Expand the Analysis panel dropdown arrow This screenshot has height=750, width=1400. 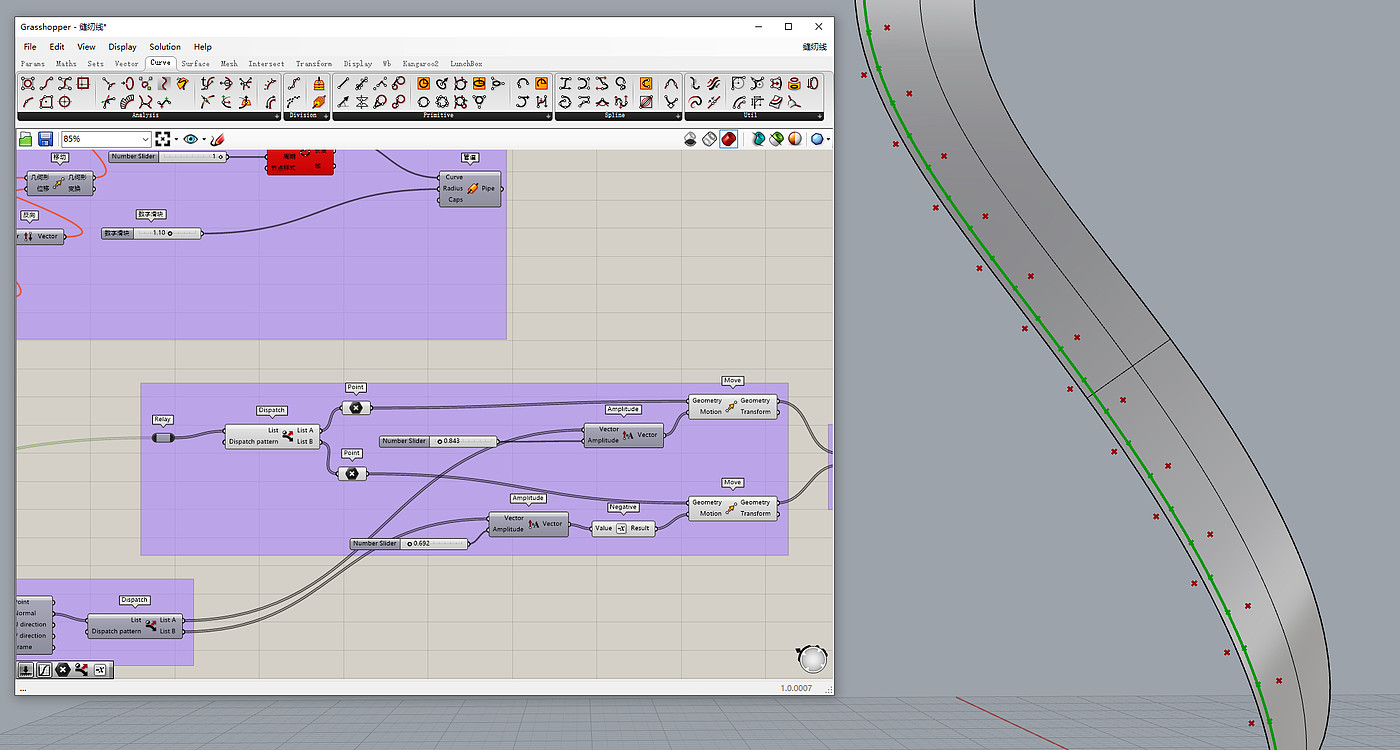tap(277, 116)
